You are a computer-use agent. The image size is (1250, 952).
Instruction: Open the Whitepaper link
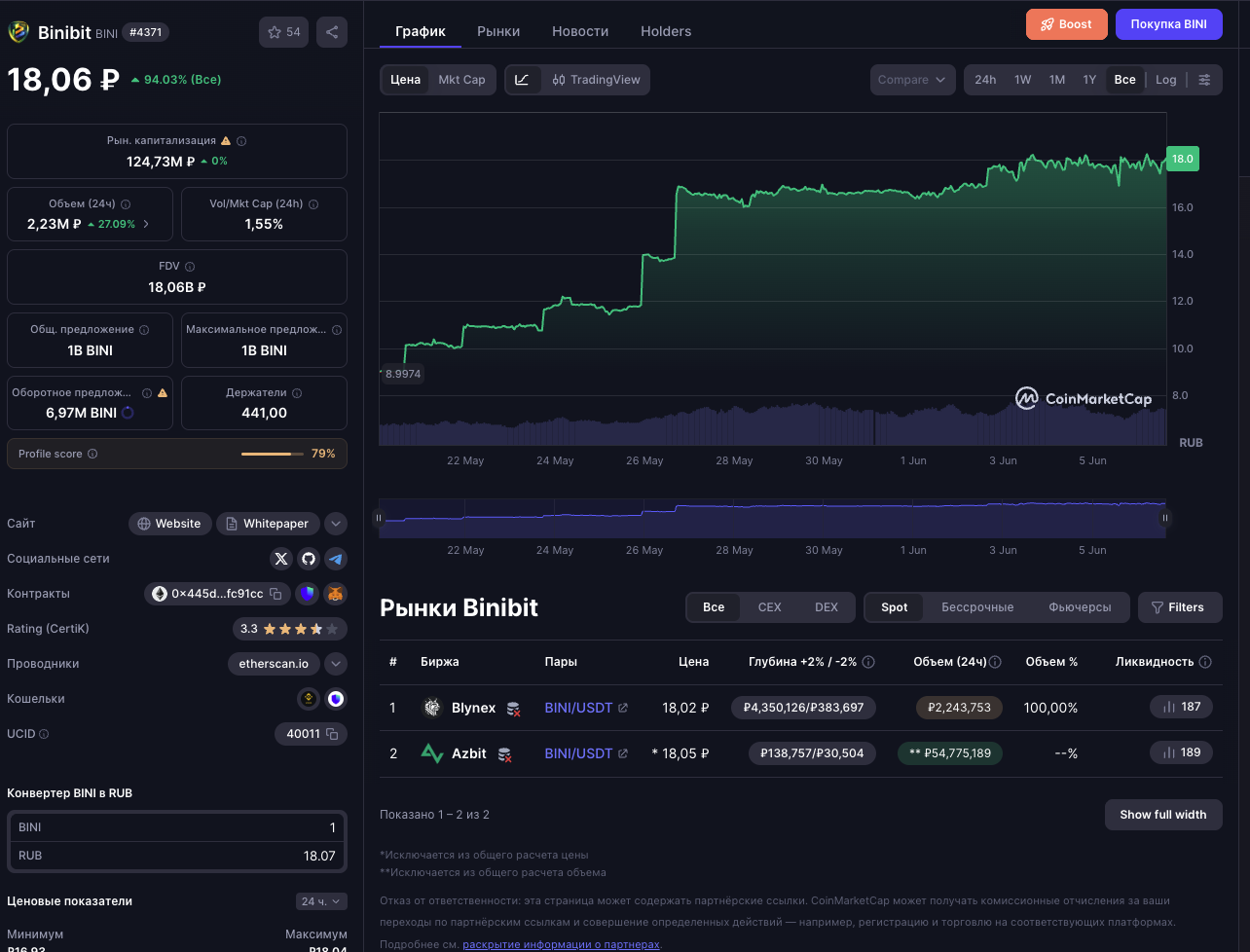[x=268, y=524]
